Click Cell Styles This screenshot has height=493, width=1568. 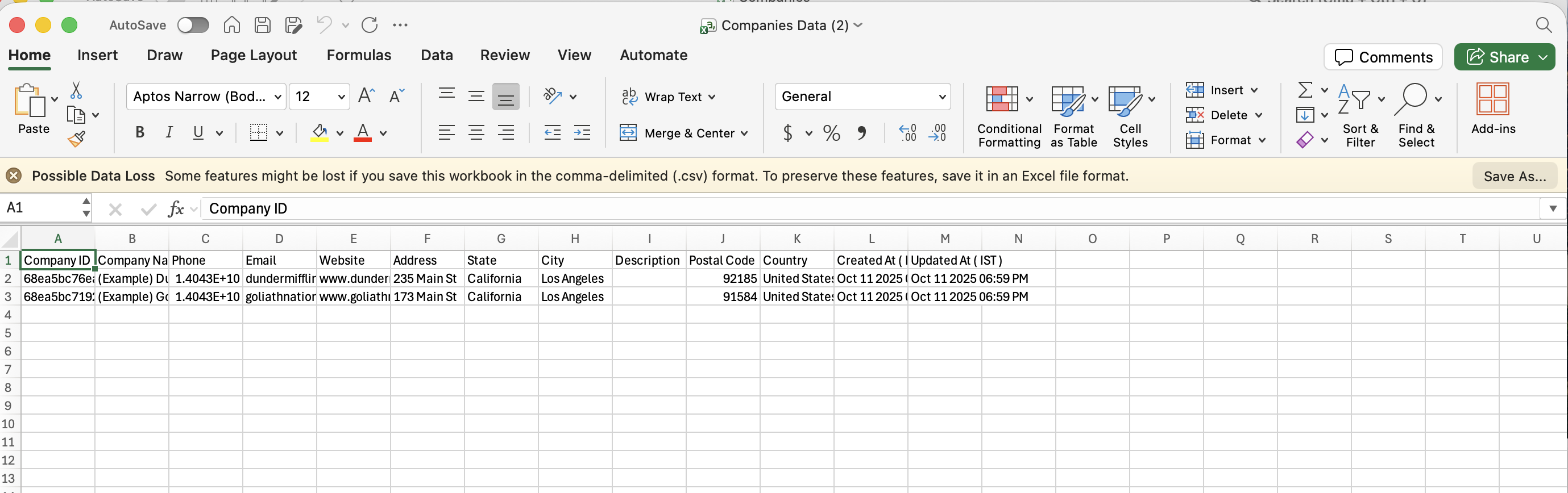tap(1130, 115)
